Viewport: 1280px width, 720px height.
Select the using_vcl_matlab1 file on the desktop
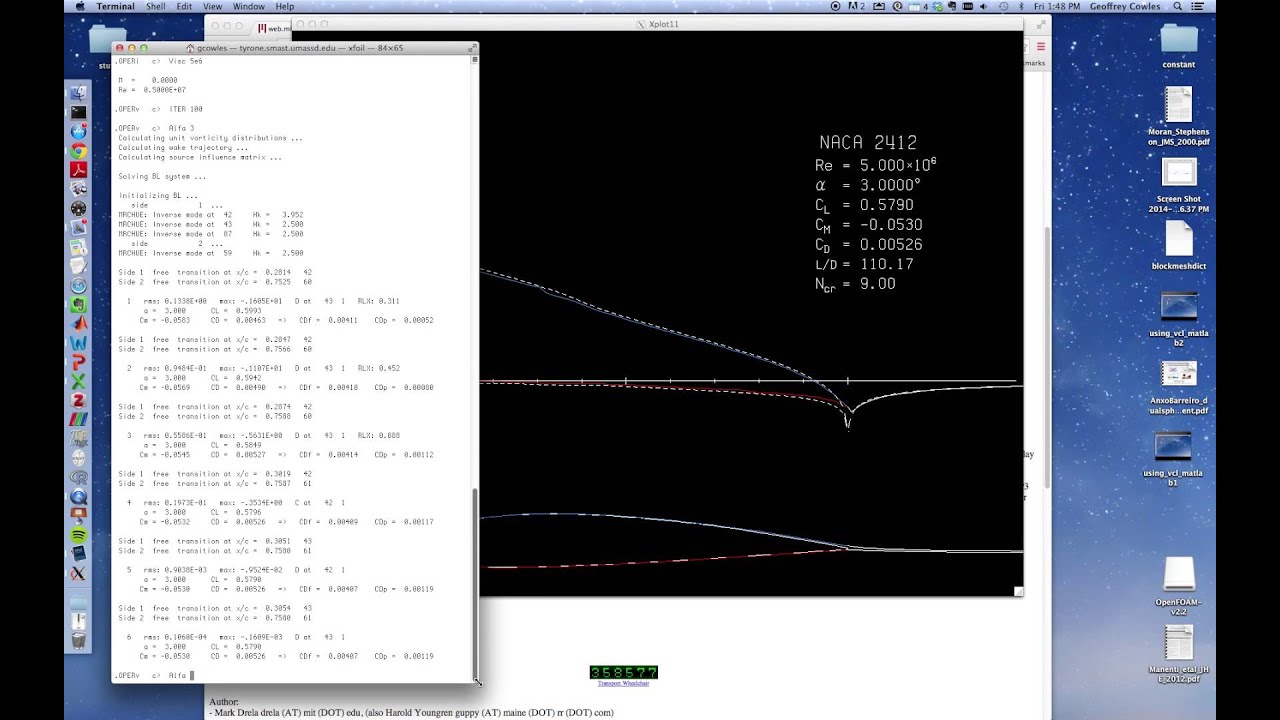tap(1172, 458)
